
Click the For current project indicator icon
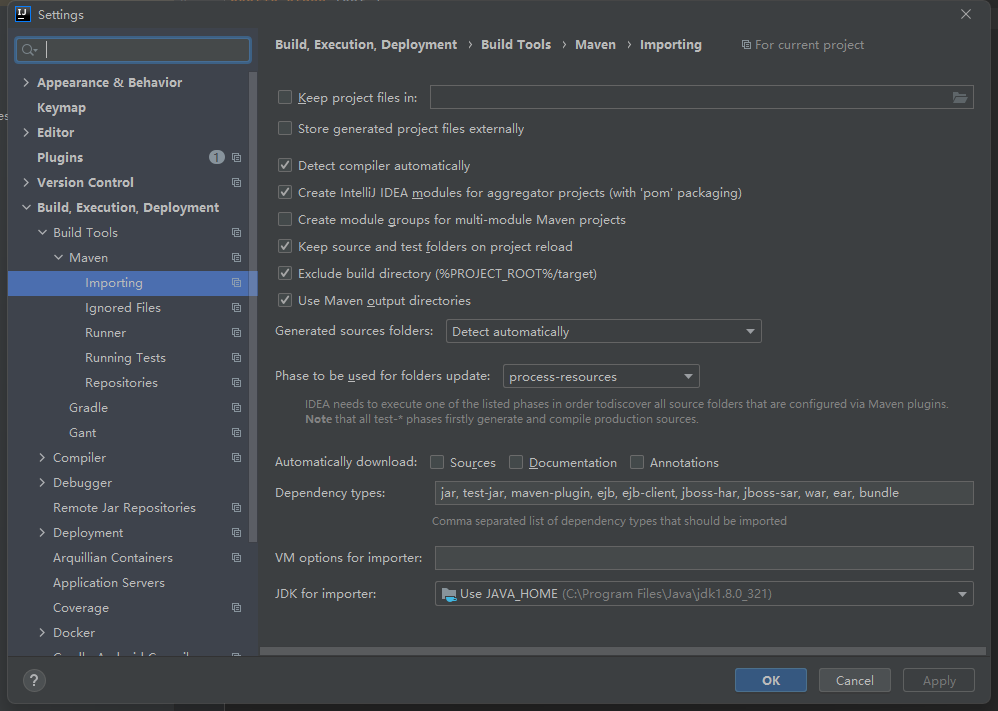click(x=744, y=44)
